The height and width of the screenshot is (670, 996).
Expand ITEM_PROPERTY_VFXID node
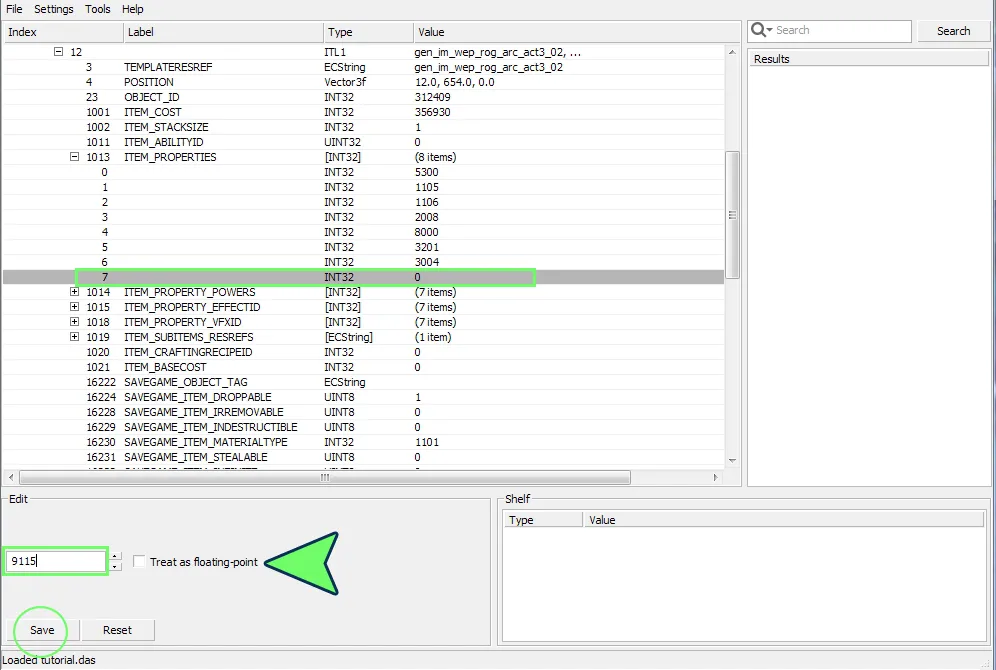tap(74, 322)
